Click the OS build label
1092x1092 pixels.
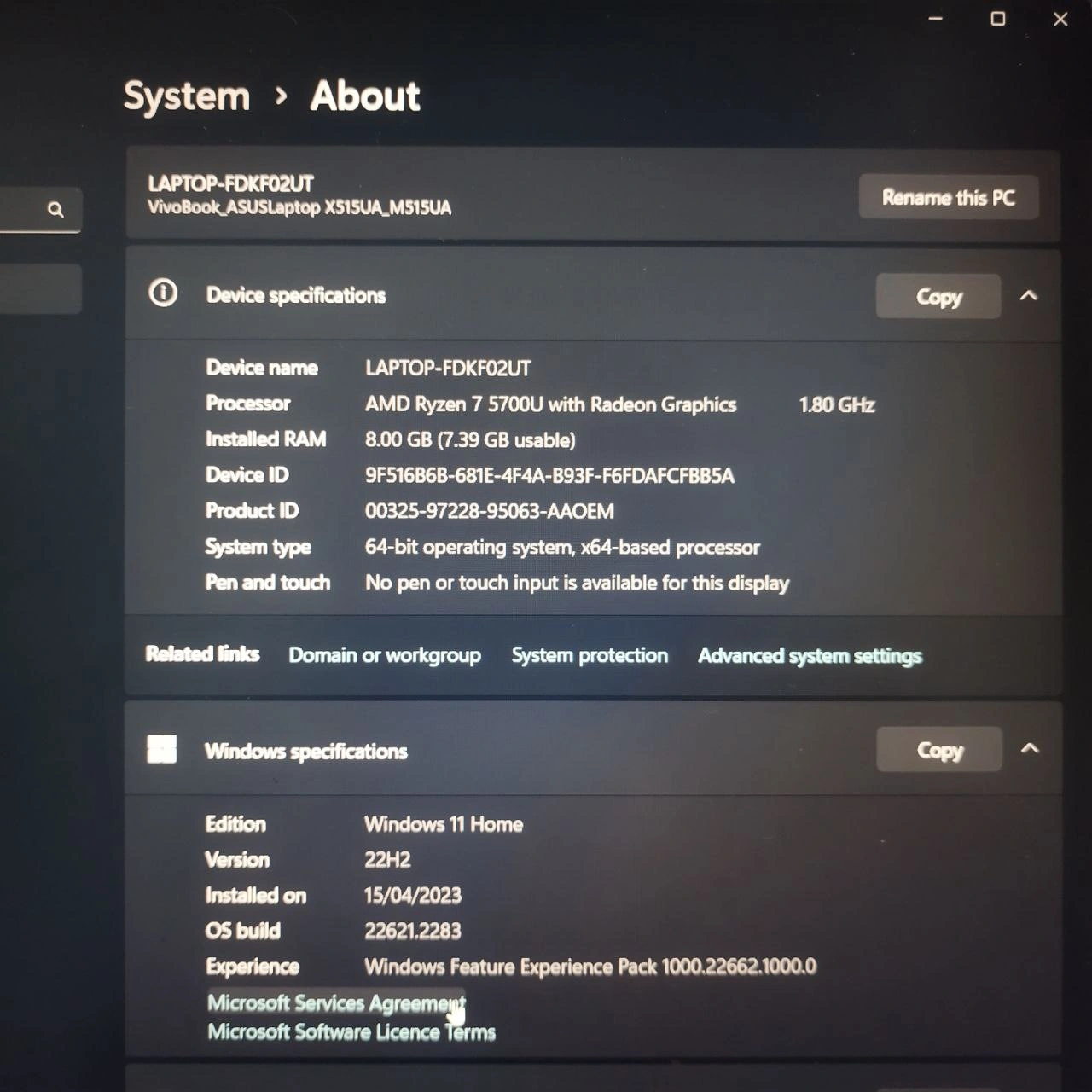[242, 931]
